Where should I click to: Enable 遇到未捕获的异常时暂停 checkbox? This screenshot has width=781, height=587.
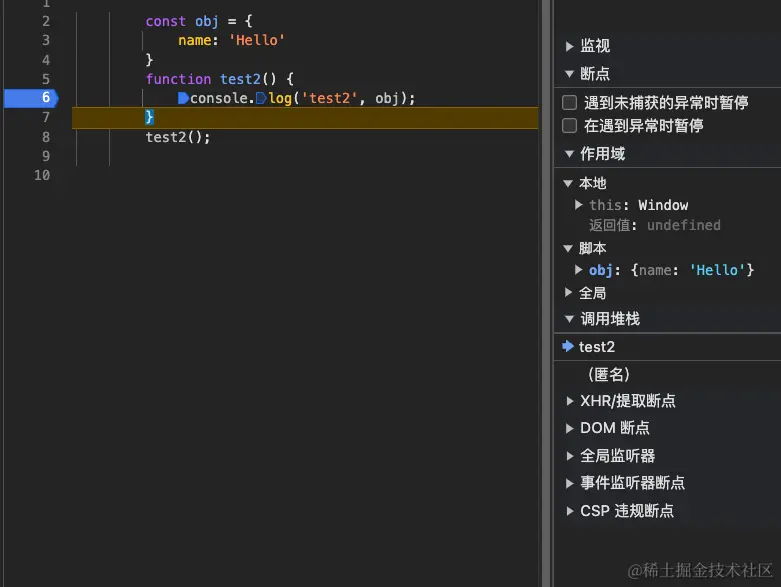coord(569,103)
